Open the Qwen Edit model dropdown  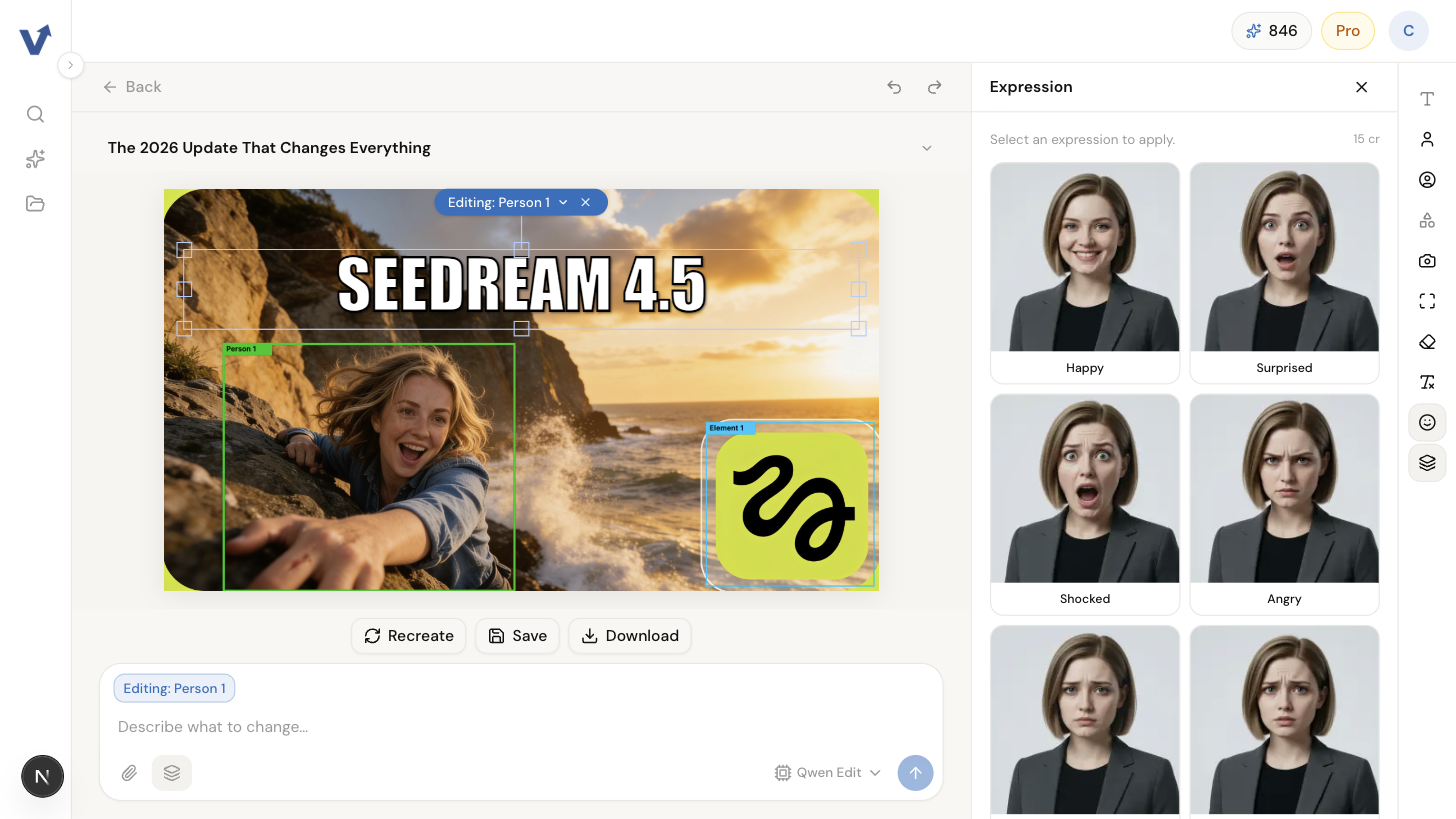[828, 773]
